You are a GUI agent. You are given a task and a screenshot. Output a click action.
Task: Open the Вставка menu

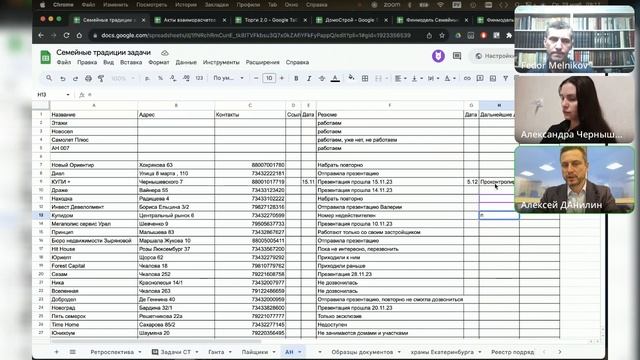pyautogui.click(x=131, y=62)
